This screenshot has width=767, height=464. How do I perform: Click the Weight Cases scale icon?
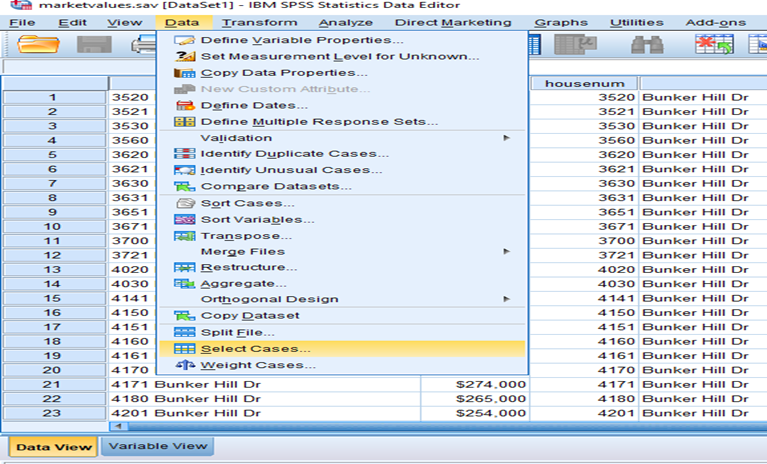(x=185, y=365)
